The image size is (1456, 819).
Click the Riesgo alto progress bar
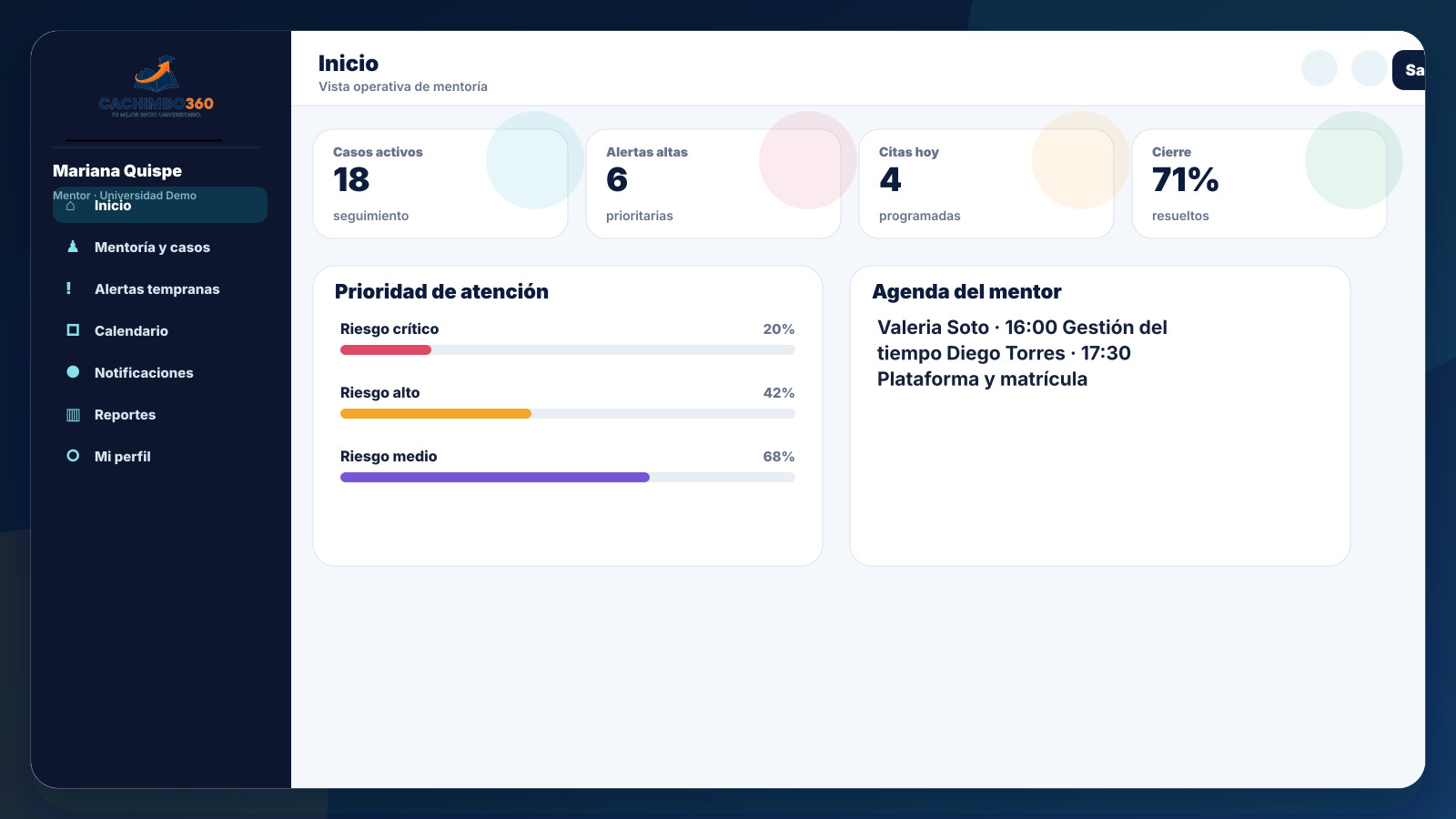tap(568, 414)
